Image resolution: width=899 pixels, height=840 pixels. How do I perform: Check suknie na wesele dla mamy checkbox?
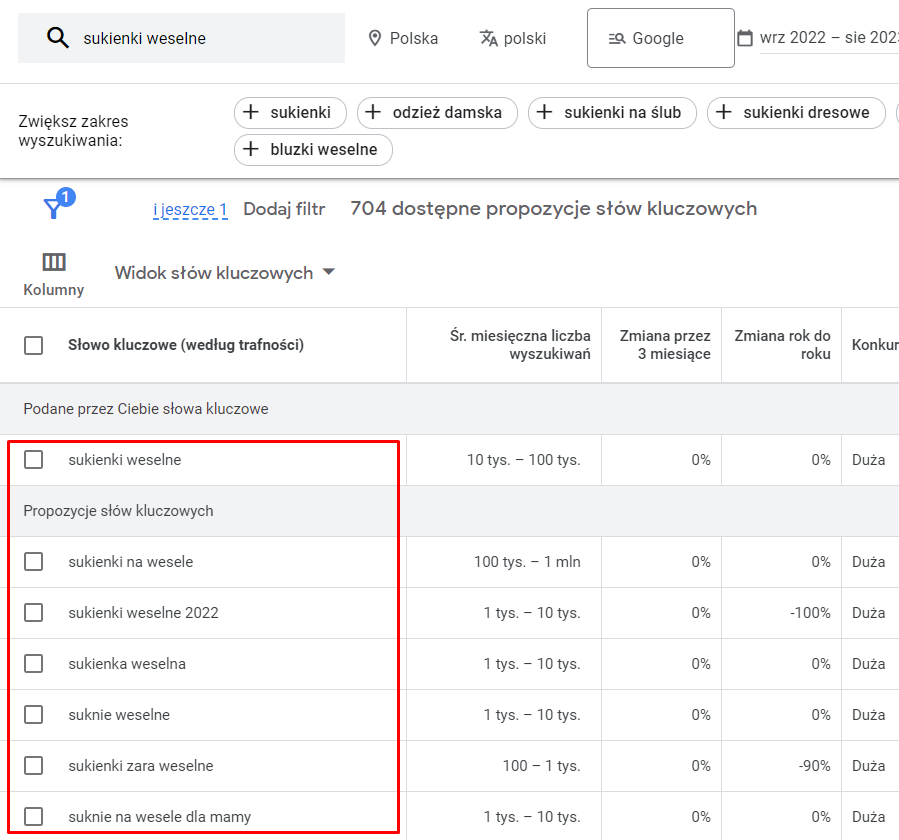click(33, 816)
